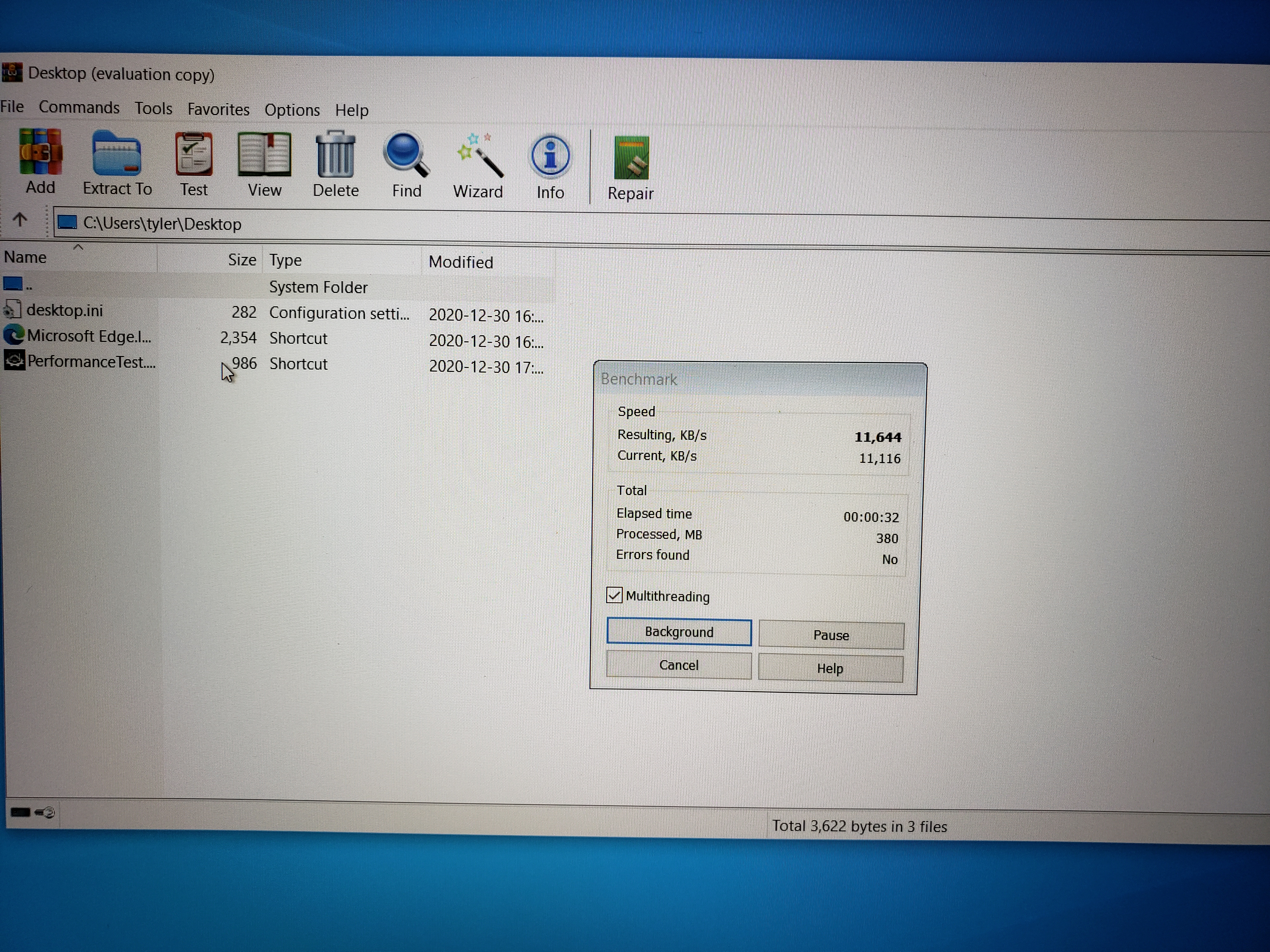
Task: Click the Processed MB value 380
Action: coord(887,538)
